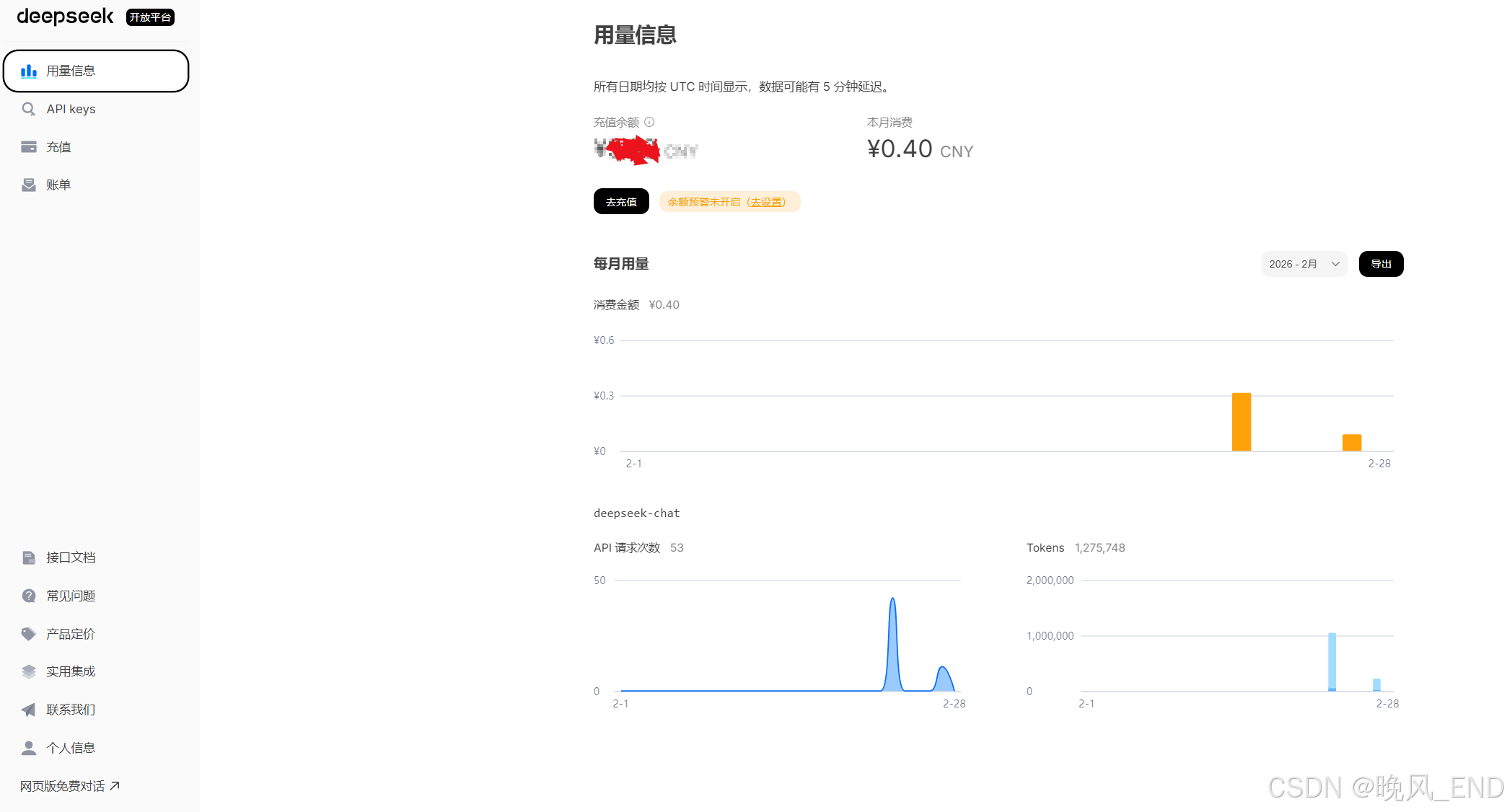Click the 实用集成 layers icon

pos(29,671)
